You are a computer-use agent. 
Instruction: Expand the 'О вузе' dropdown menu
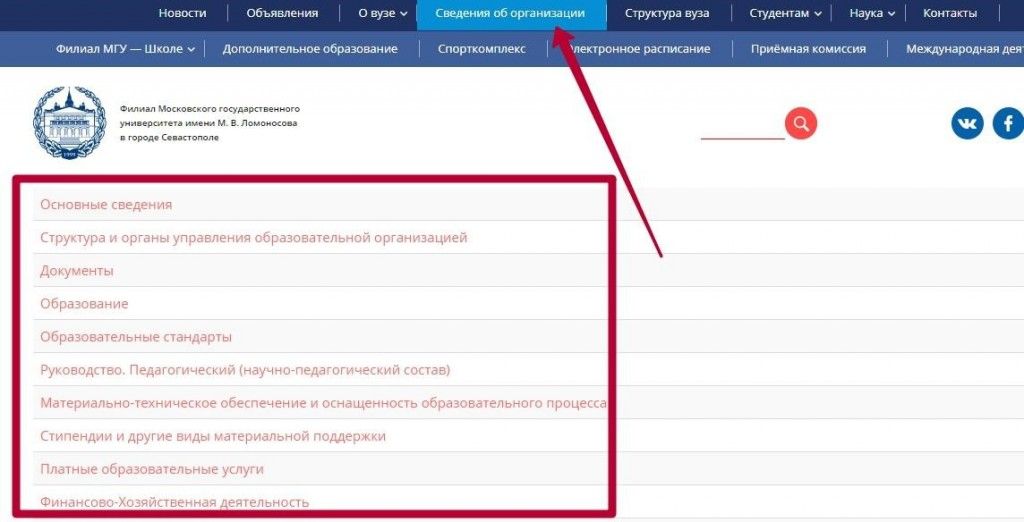click(x=383, y=14)
